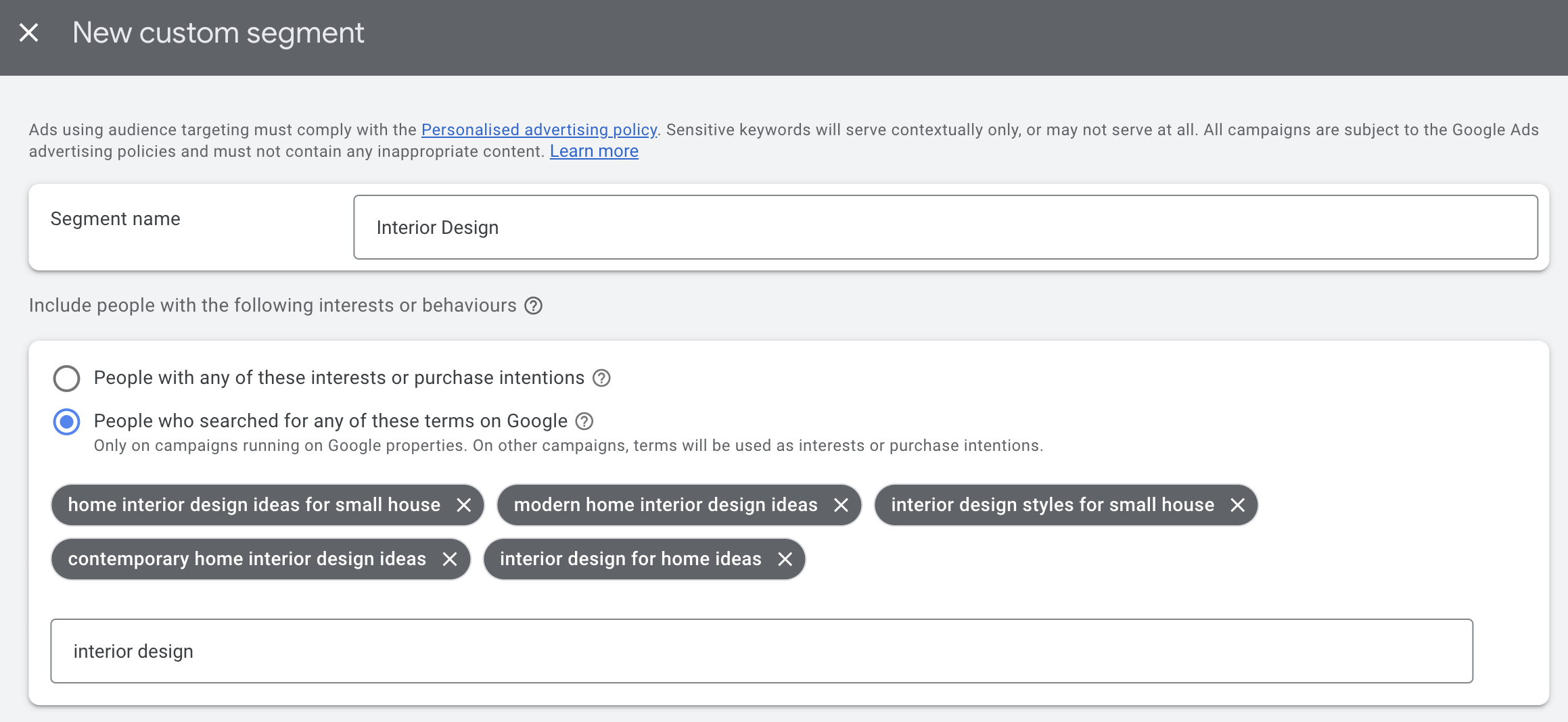1568x722 pixels.
Task: Click the Segment name text field
Action: [x=945, y=227]
